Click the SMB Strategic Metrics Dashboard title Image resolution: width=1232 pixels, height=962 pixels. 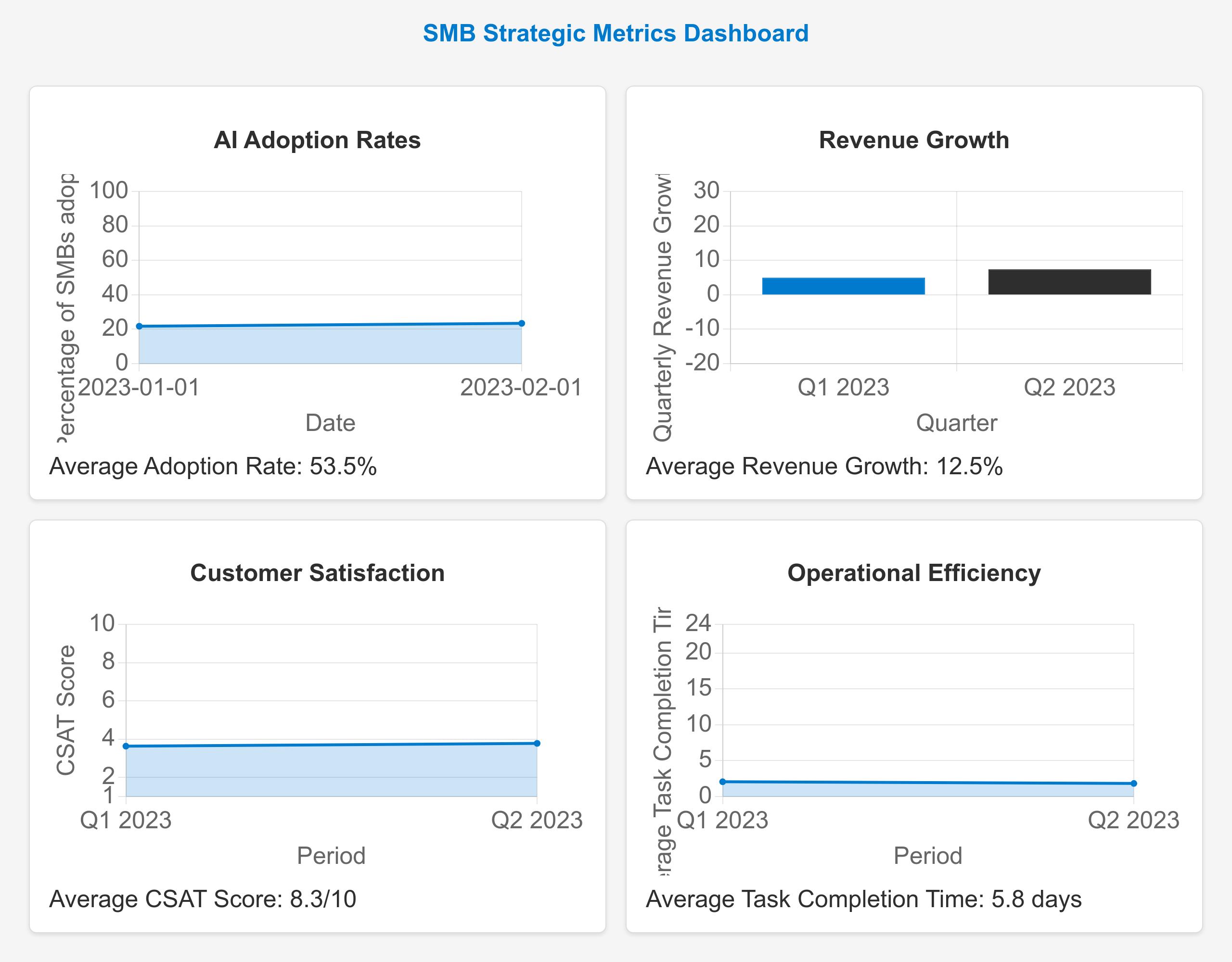point(616,33)
